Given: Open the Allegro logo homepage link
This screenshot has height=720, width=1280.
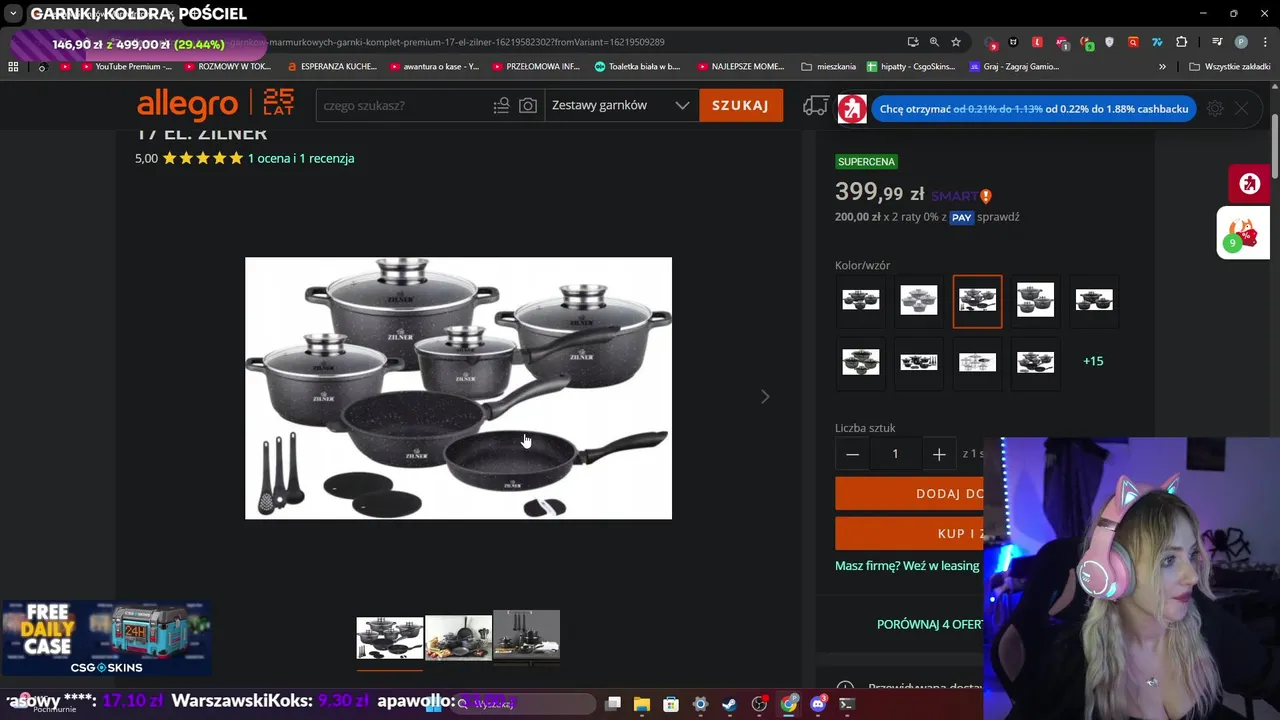Looking at the screenshot, I should 215,104.
